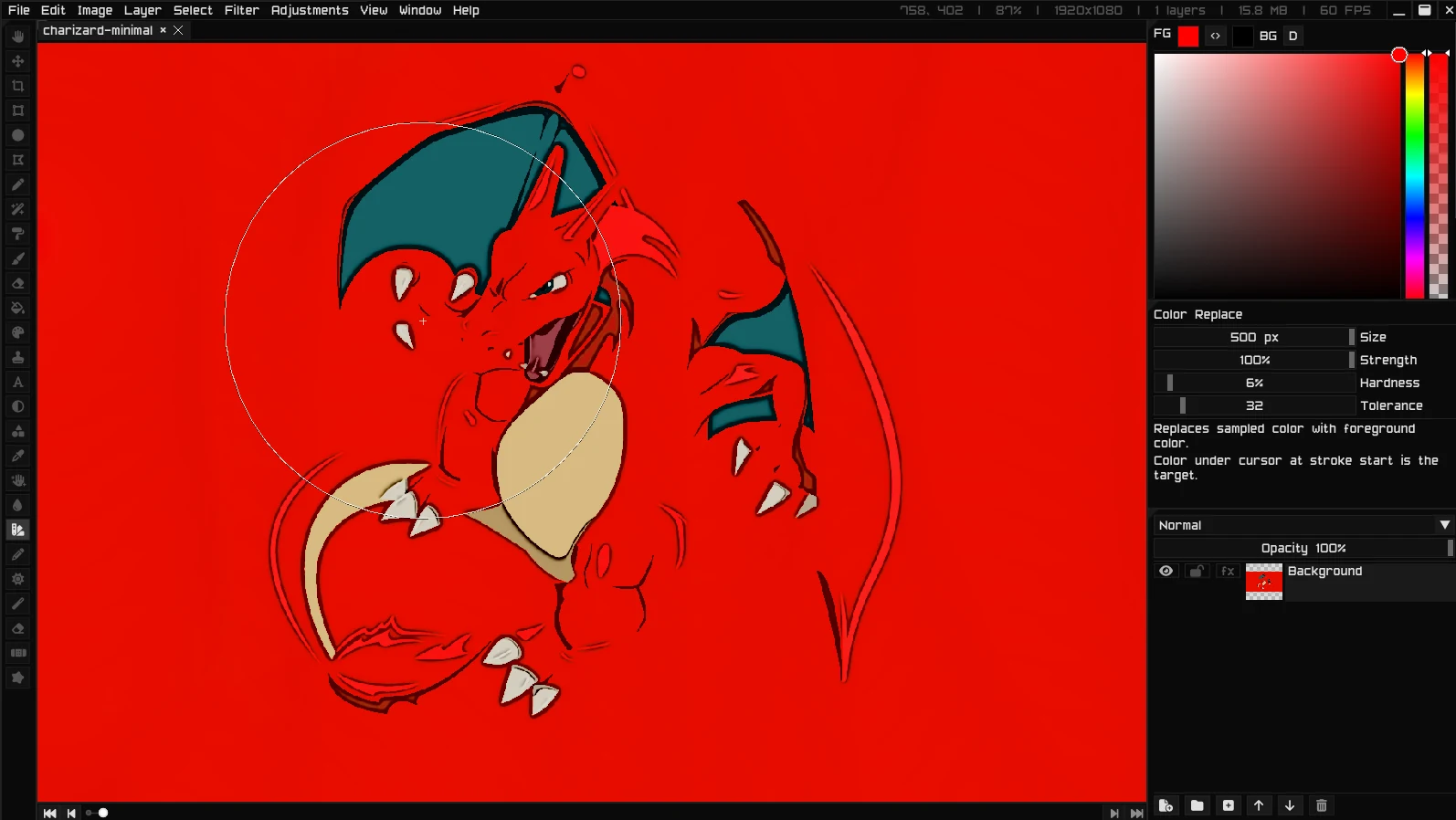Select the Hand pan tool
Image resolution: width=1456 pixels, height=820 pixels.
tap(17, 37)
